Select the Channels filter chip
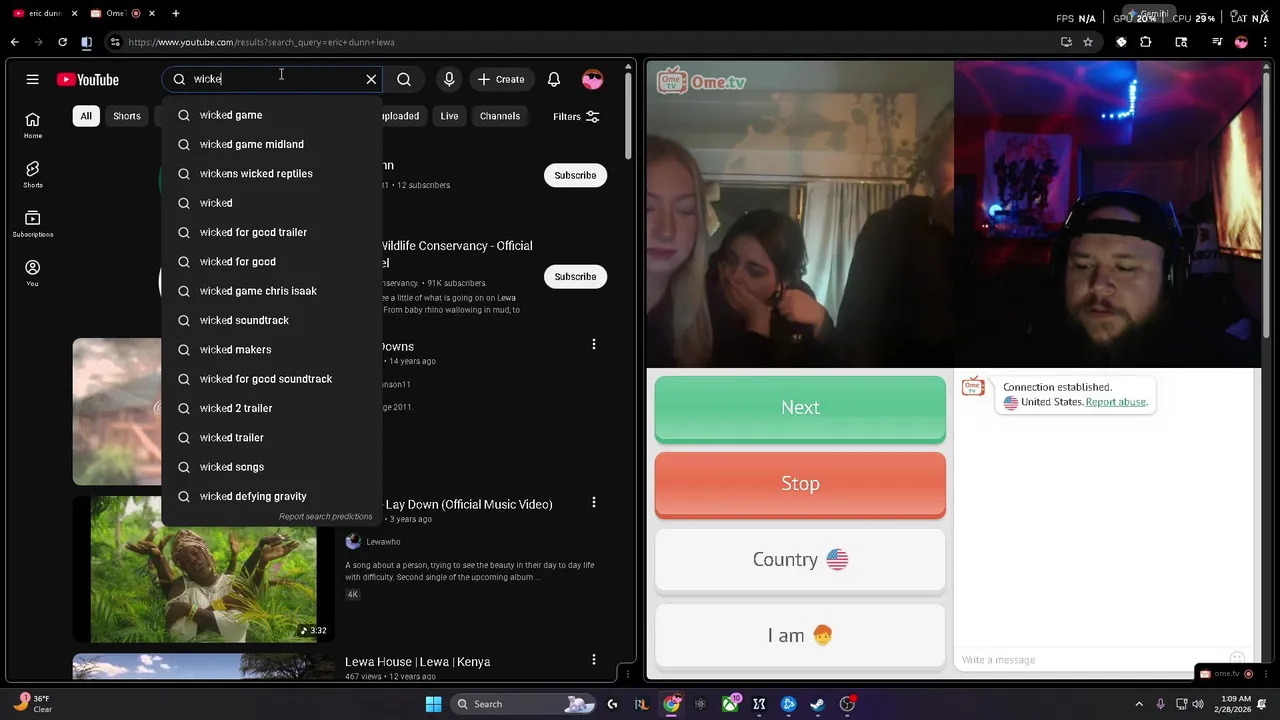 click(500, 116)
